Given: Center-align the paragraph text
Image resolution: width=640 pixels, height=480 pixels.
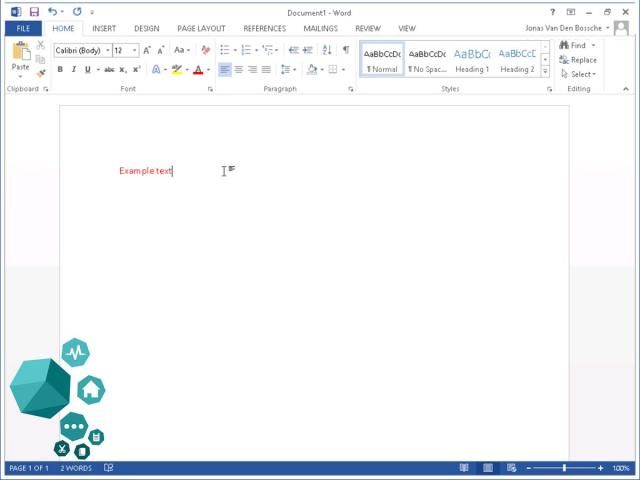Looking at the screenshot, I should [238, 70].
